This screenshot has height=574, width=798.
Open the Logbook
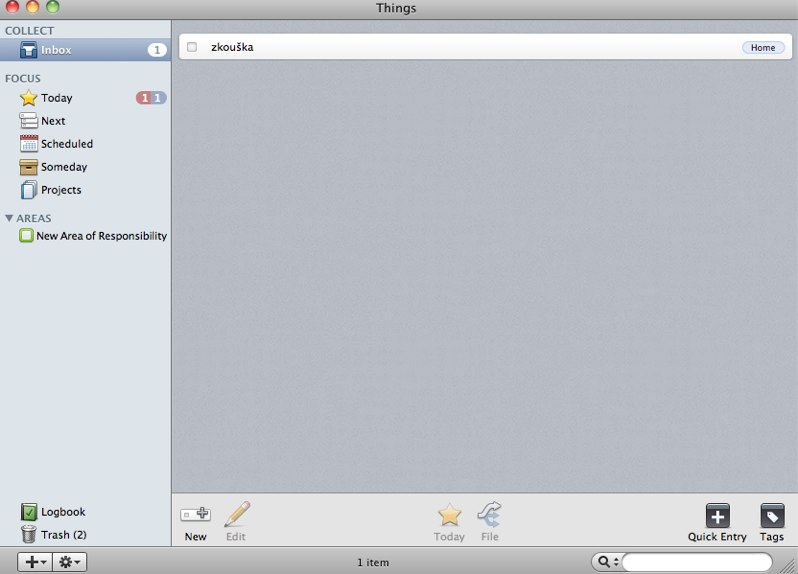tap(53, 511)
